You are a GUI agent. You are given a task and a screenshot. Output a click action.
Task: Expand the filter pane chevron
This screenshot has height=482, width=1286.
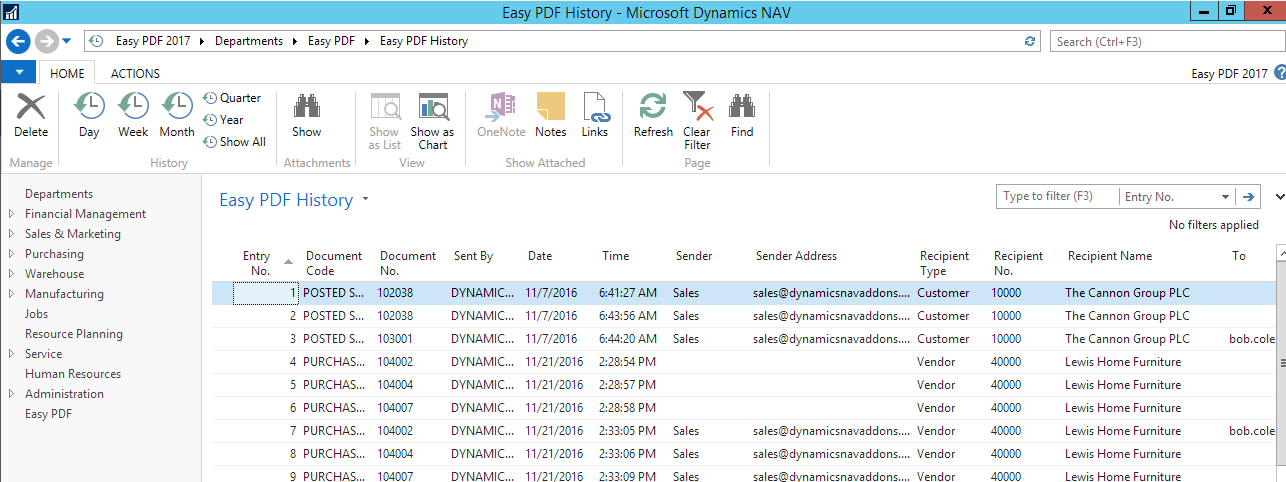tap(1280, 196)
